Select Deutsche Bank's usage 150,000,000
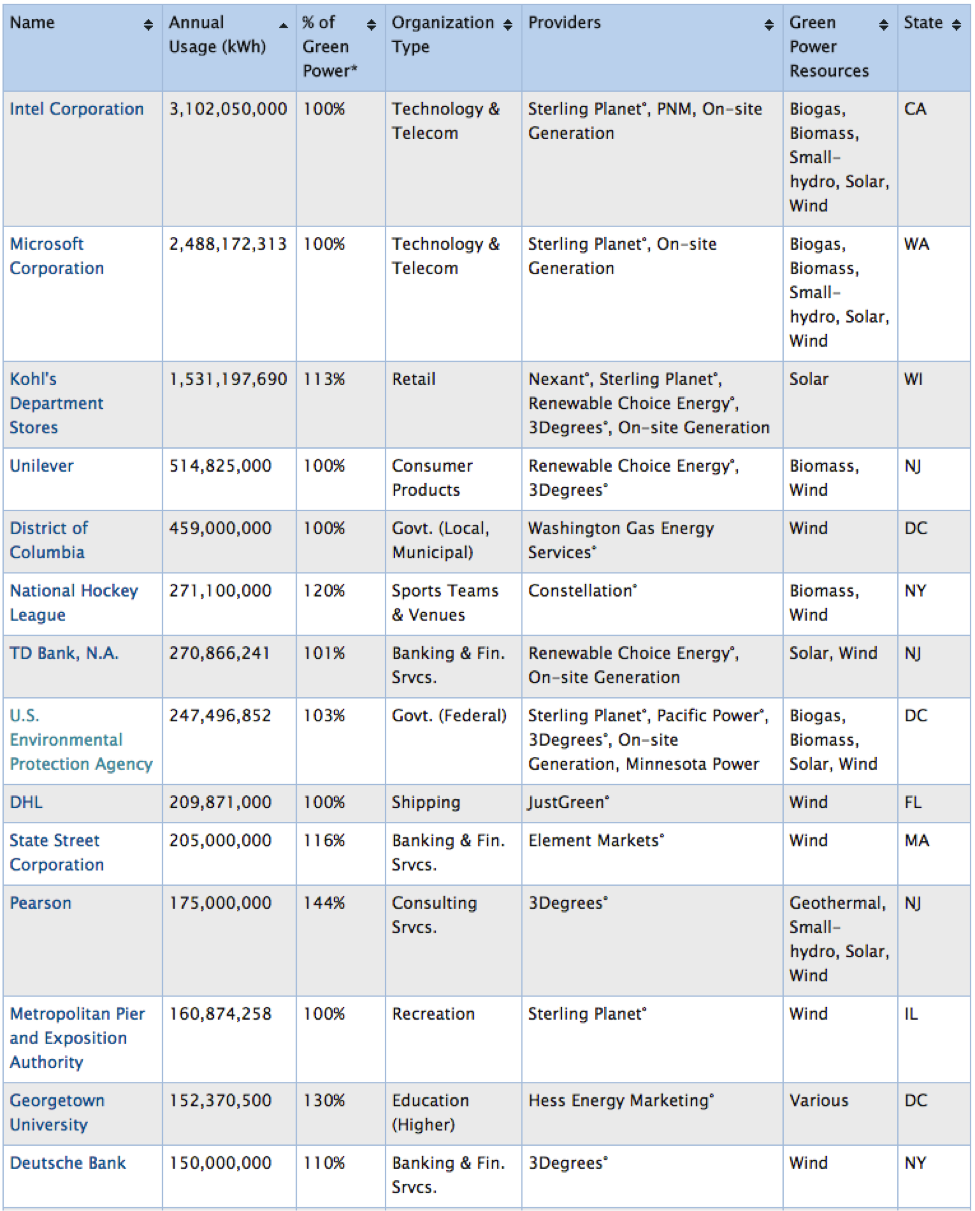 (x=220, y=1163)
